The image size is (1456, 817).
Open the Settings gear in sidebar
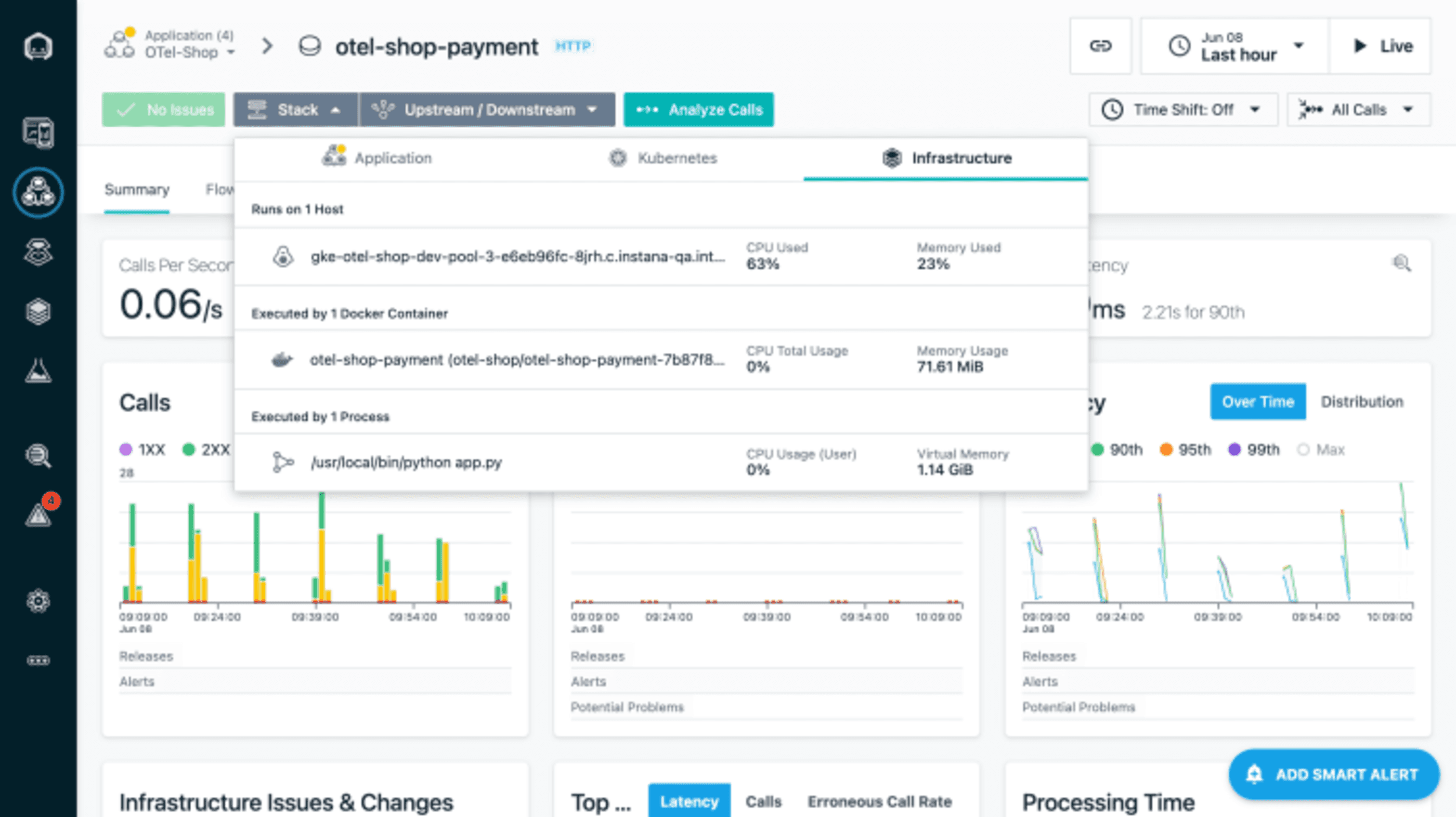click(38, 601)
